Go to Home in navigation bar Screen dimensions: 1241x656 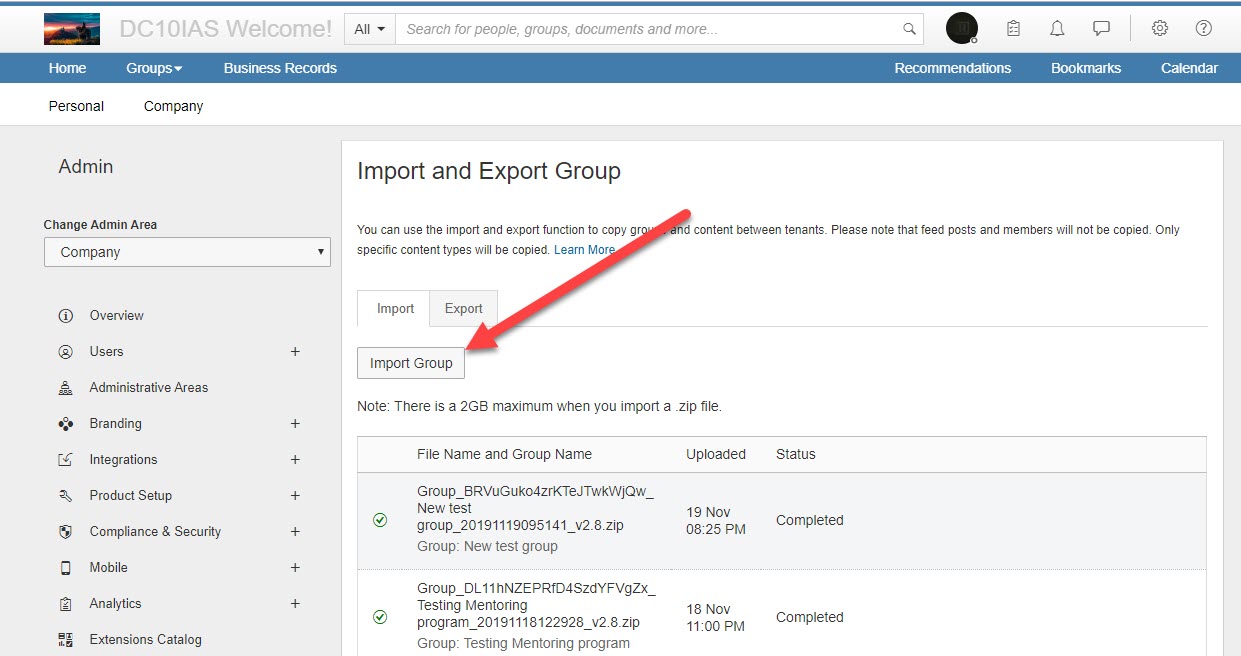pos(67,68)
